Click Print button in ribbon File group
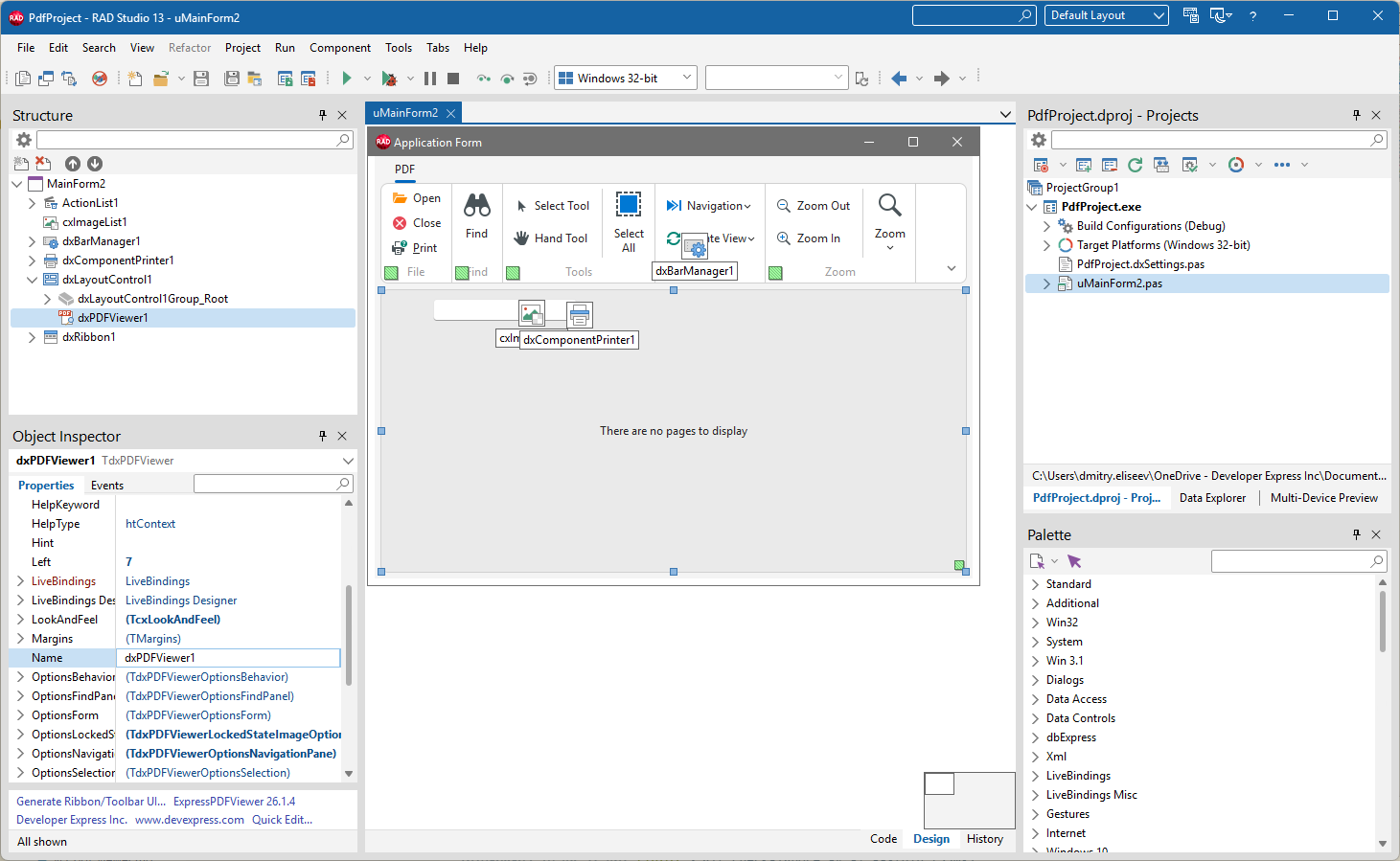The width and height of the screenshot is (1400, 861). click(x=415, y=248)
